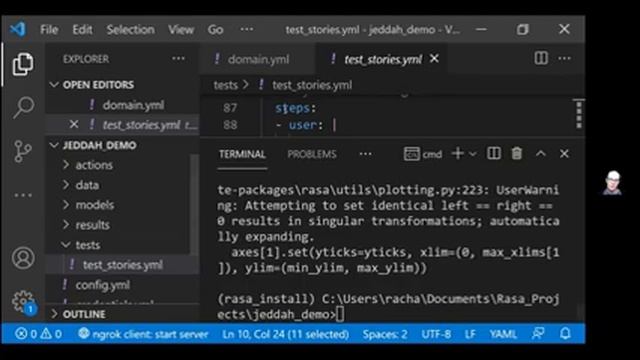The height and width of the screenshot is (360, 640).
Task: Open feedback icon in status bar
Action: pyautogui.click(x=538, y=333)
